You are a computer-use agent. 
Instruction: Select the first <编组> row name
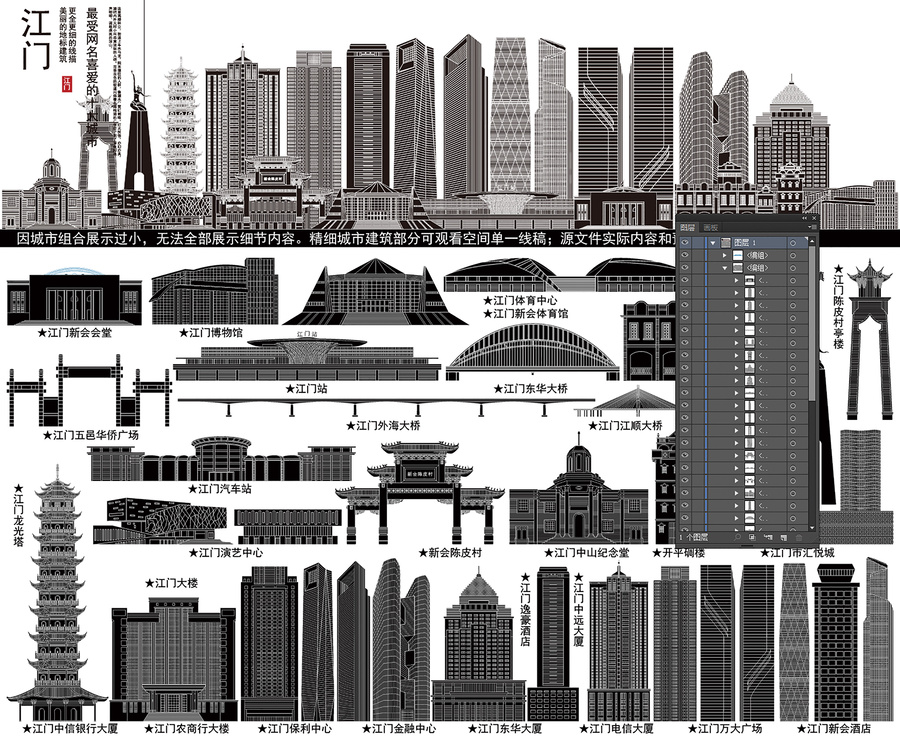coord(758,255)
